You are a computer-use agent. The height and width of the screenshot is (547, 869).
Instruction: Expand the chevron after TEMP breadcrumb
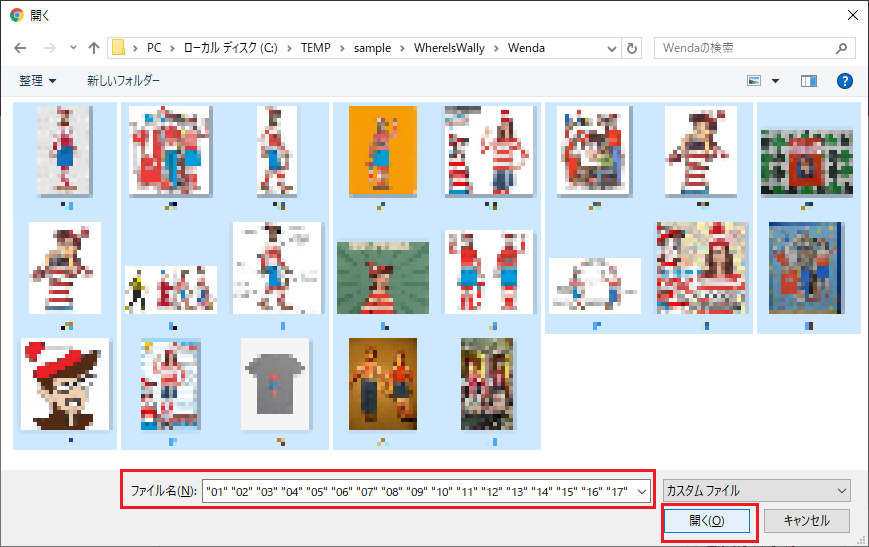[342, 48]
